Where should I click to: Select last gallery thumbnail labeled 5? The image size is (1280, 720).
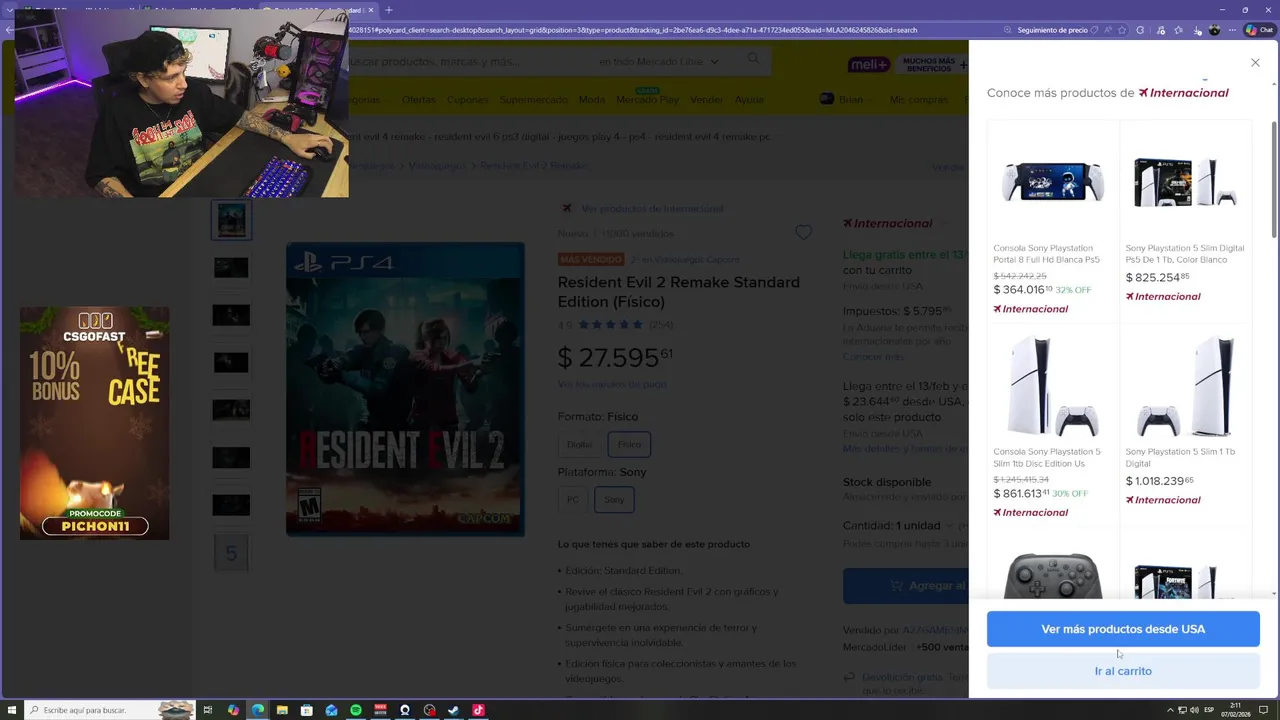[x=231, y=553]
